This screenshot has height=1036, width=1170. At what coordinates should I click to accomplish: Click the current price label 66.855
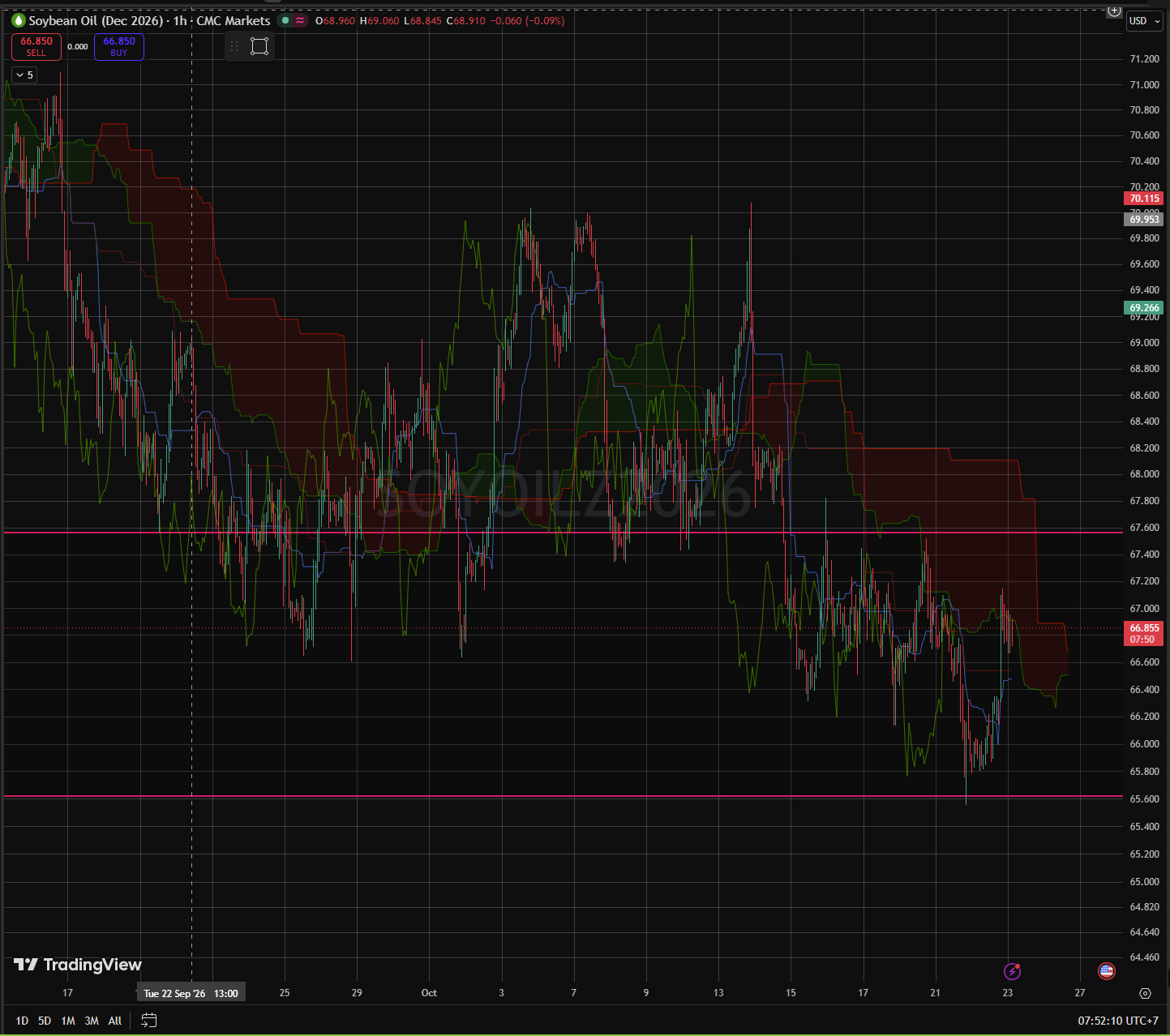pyautogui.click(x=1144, y=633)
